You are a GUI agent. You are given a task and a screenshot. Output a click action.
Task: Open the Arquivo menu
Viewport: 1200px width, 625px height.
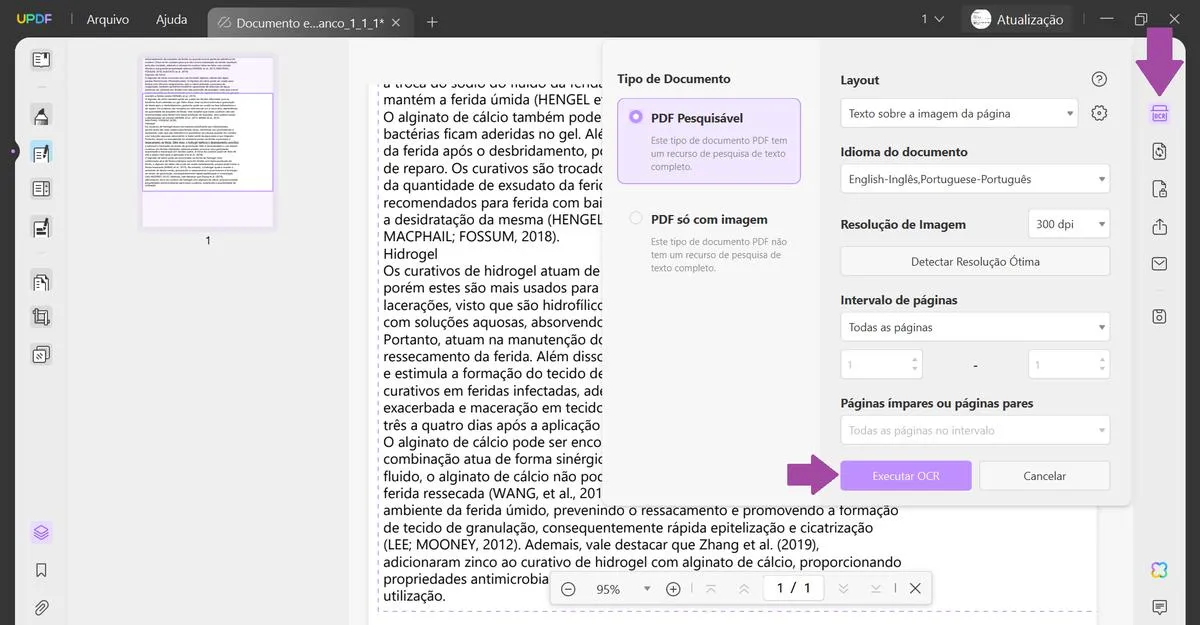point(107,18)
